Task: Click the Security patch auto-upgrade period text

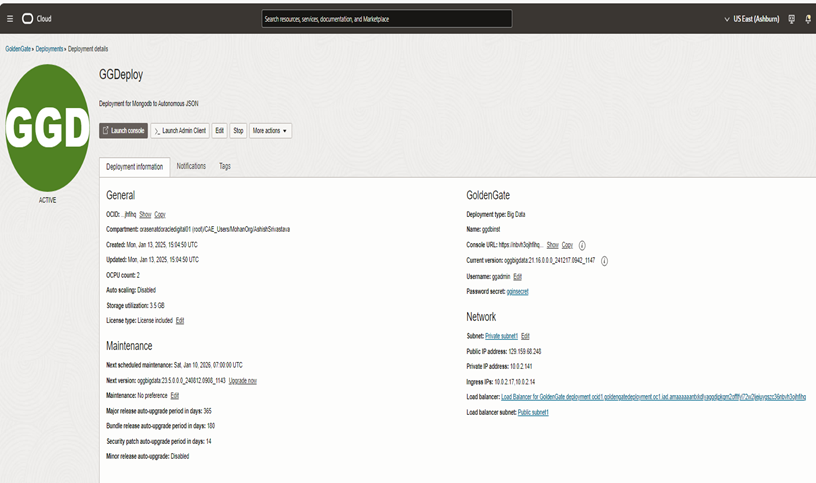Action: (x=159, y=441)
